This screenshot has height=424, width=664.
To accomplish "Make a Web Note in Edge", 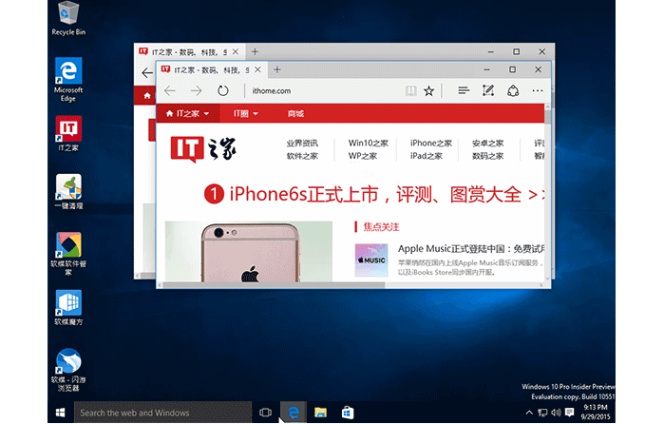I will 488,90.
